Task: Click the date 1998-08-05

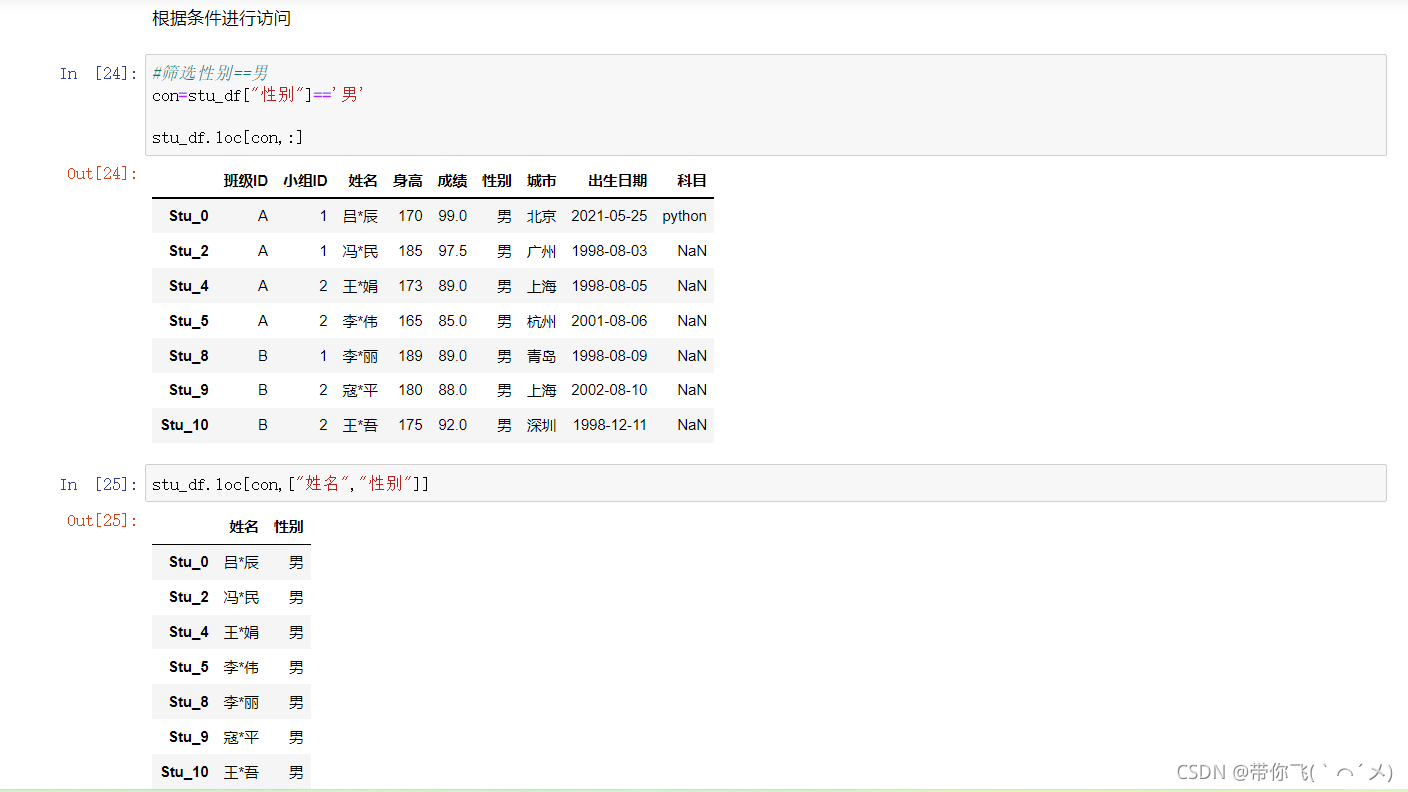Action: pos(609,286)
